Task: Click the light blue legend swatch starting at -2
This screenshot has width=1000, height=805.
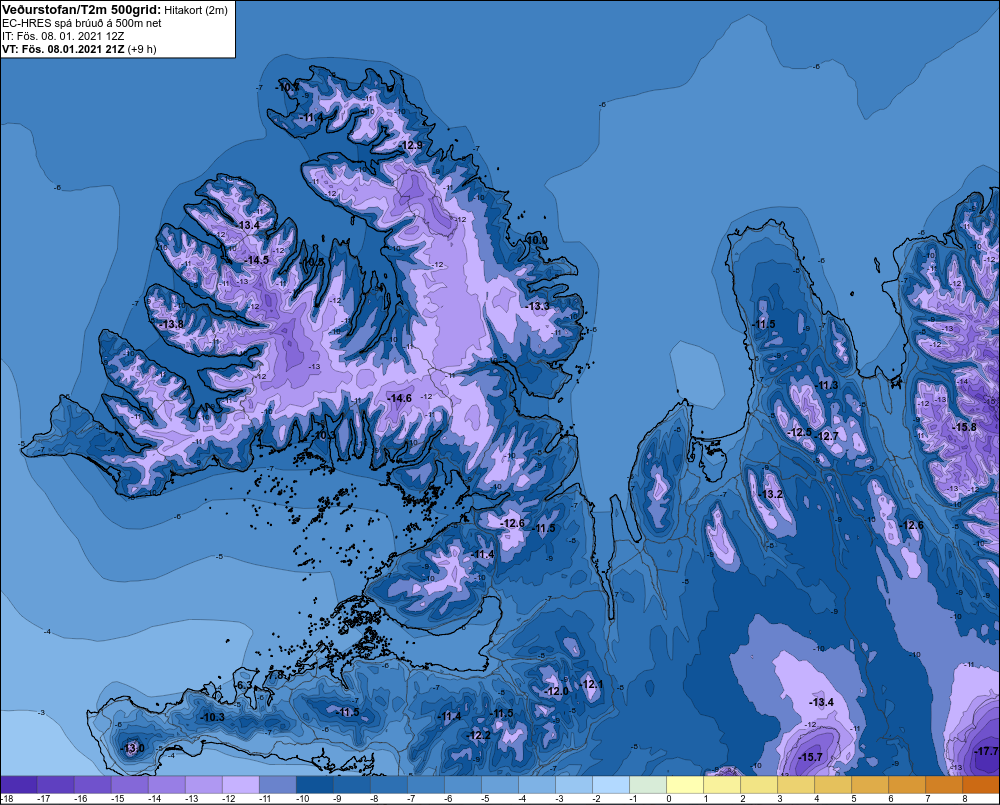Action: click(610, 785)
